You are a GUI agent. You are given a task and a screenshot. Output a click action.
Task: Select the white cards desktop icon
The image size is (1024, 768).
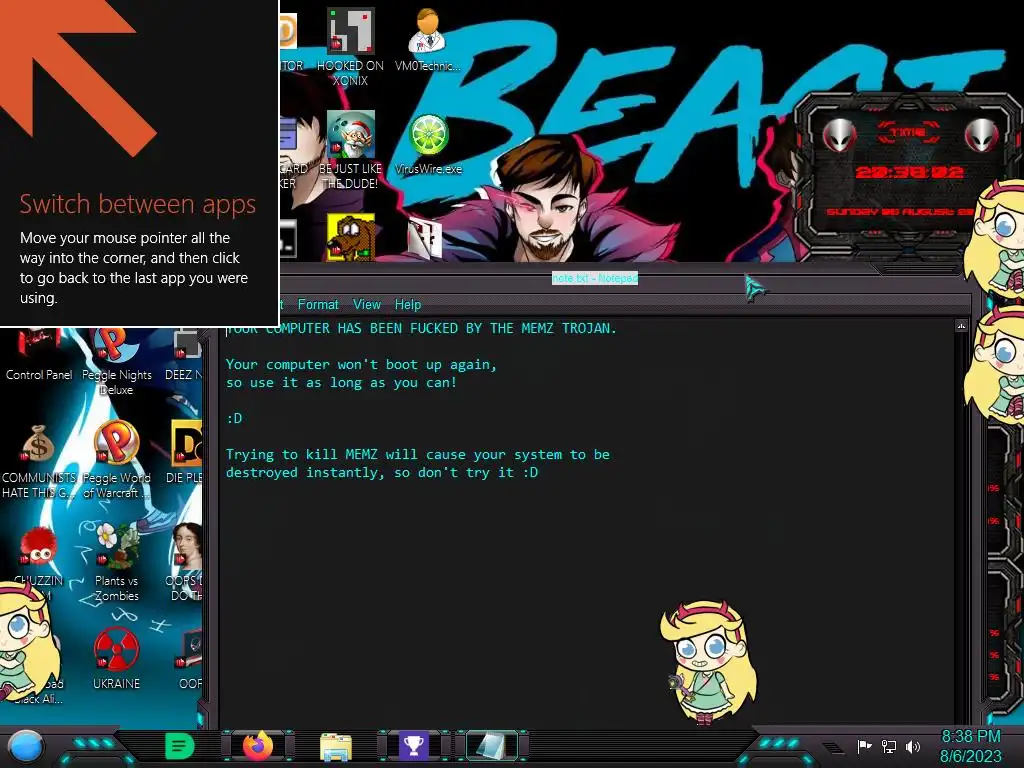pyautogui.click(x=425, y=238)
